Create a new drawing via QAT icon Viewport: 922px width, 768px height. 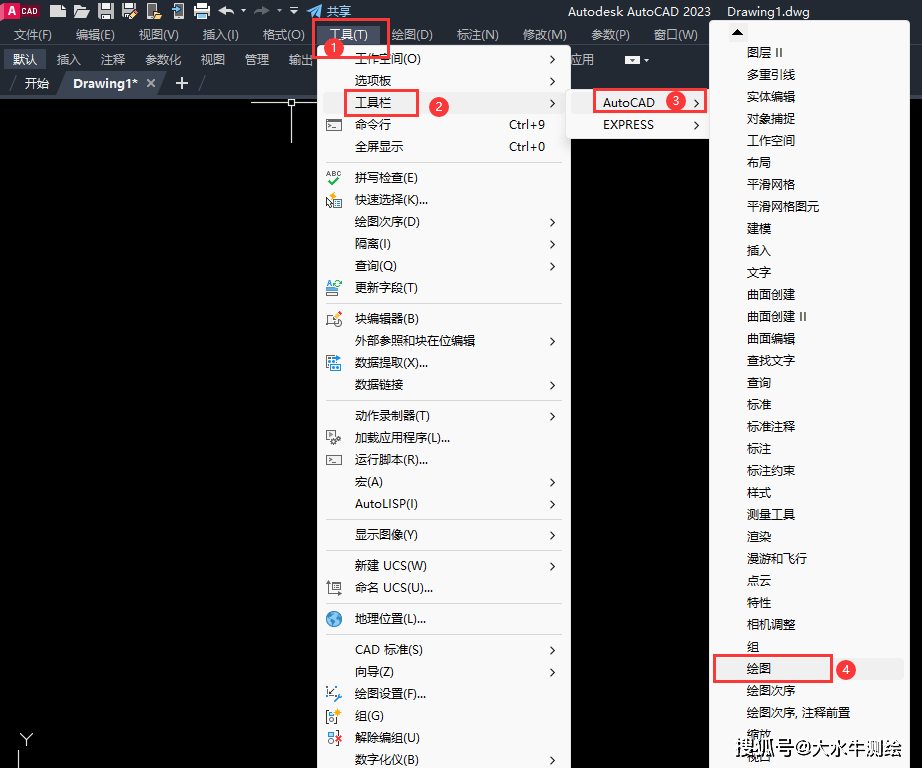tap(57, 11)
